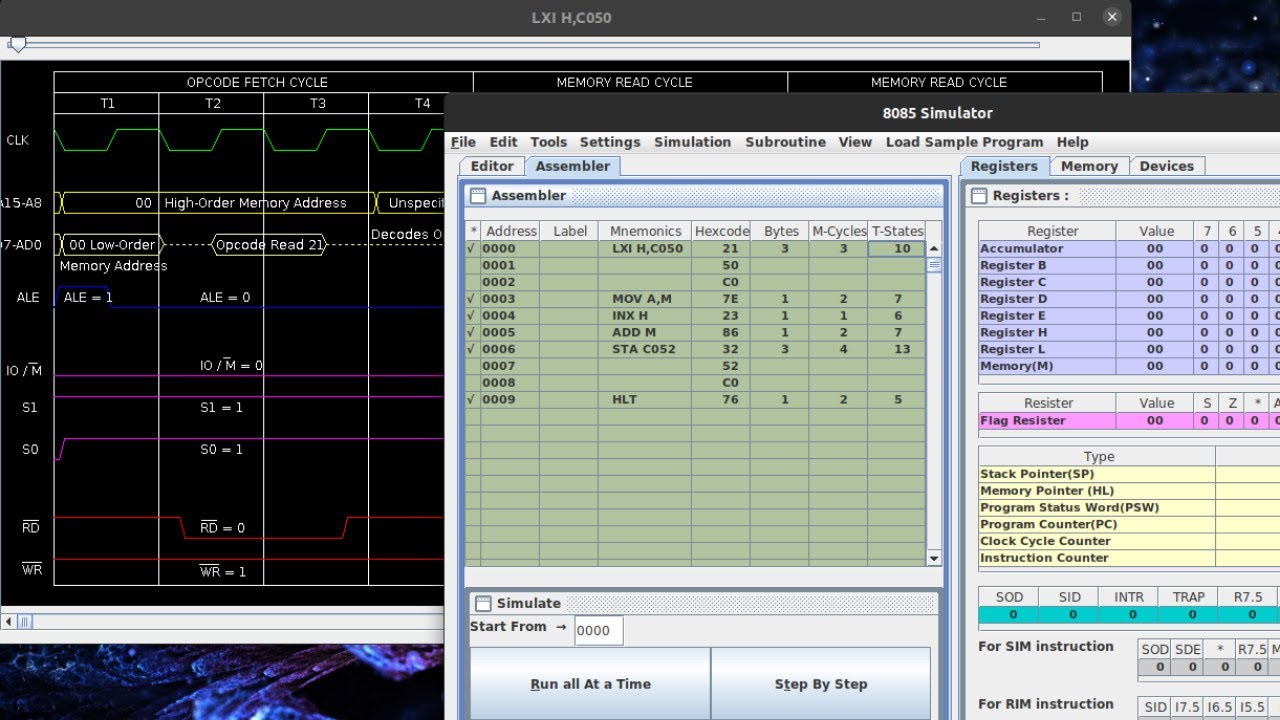Click assembler table scroll down arrow
Viewport: 1280px width, 720px height.
coord(934,558)
